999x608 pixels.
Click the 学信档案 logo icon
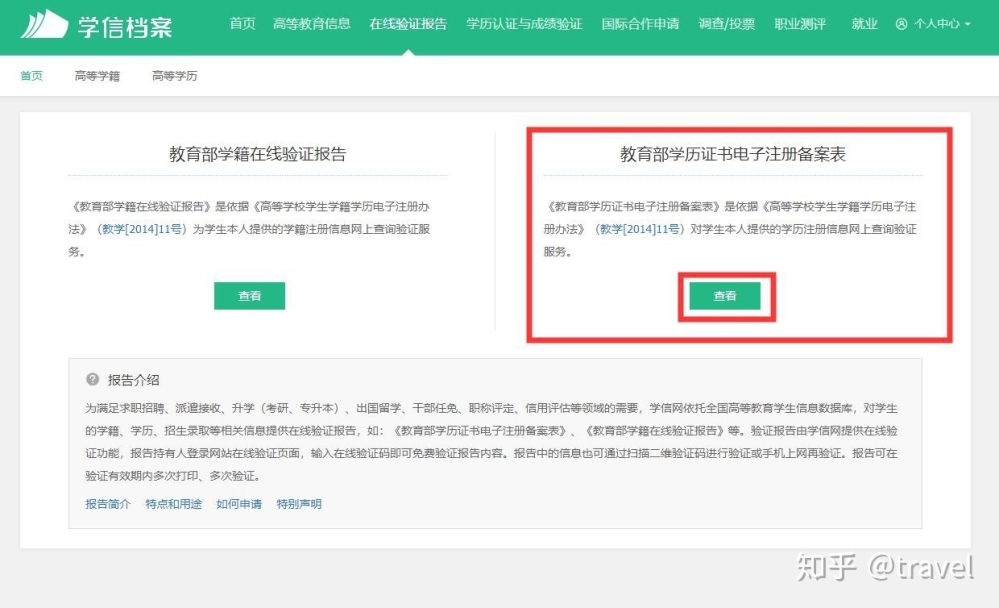click(x=44, y=24)
